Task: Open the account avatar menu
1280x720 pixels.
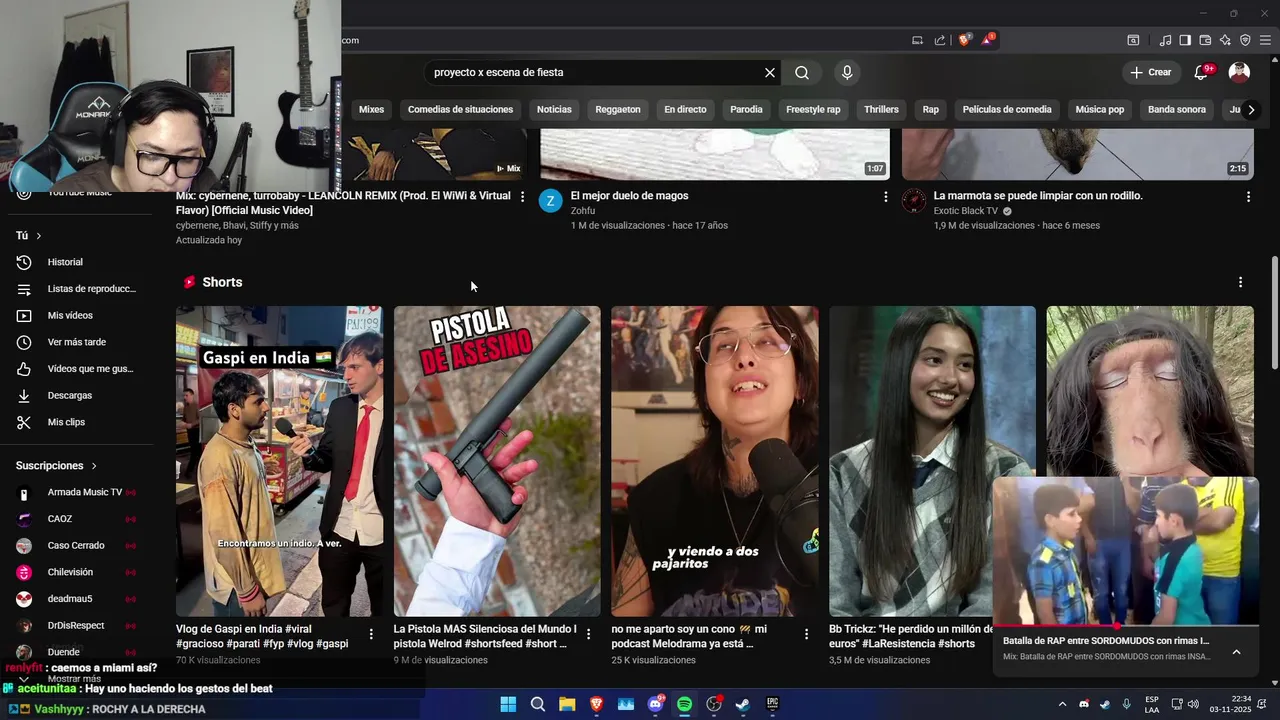Action: 1239,72
